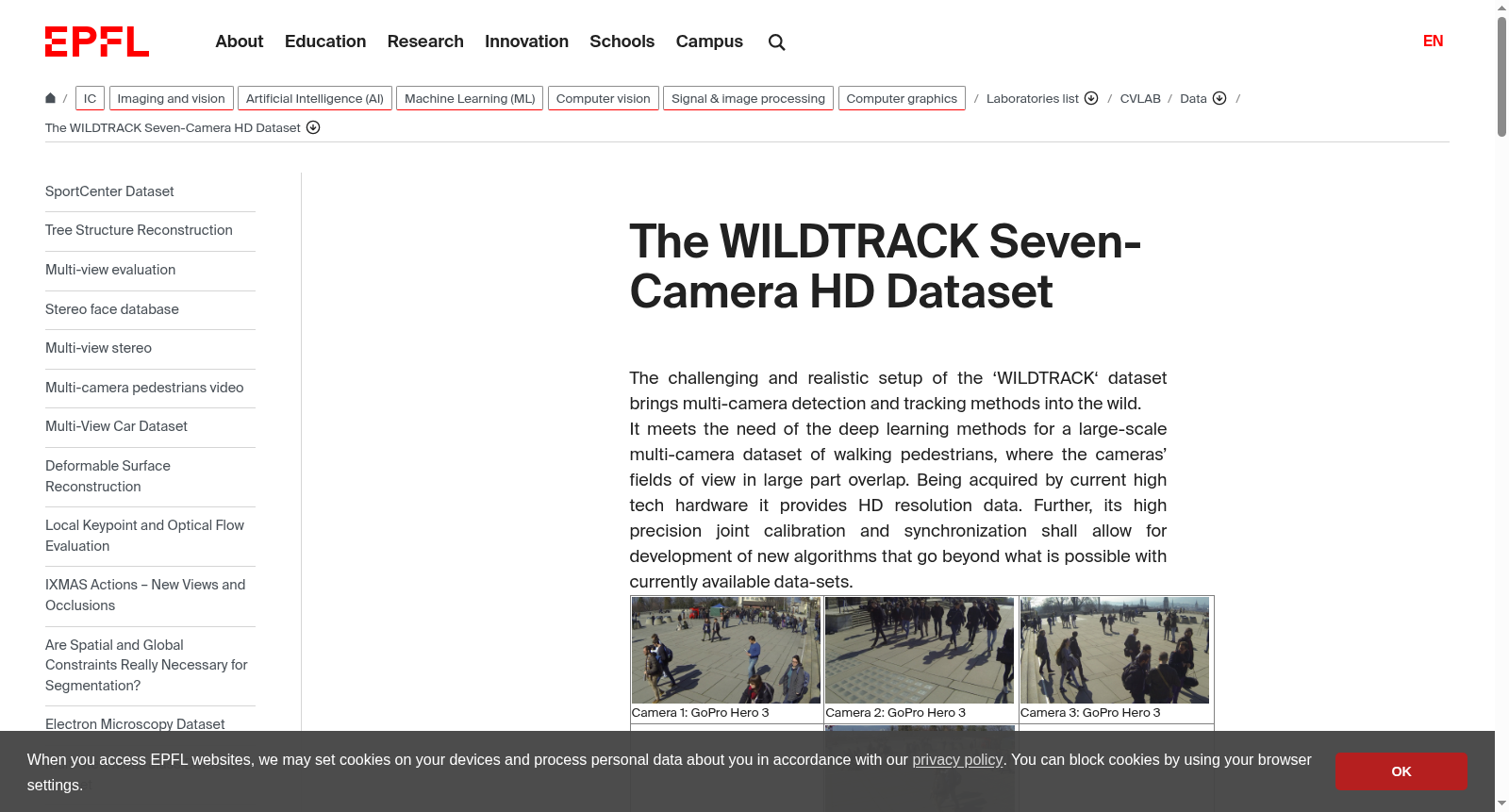Click the Camera 3 GoPro thumbnail
This screenshot has width=1509, height=812.
coord(1115,650)
